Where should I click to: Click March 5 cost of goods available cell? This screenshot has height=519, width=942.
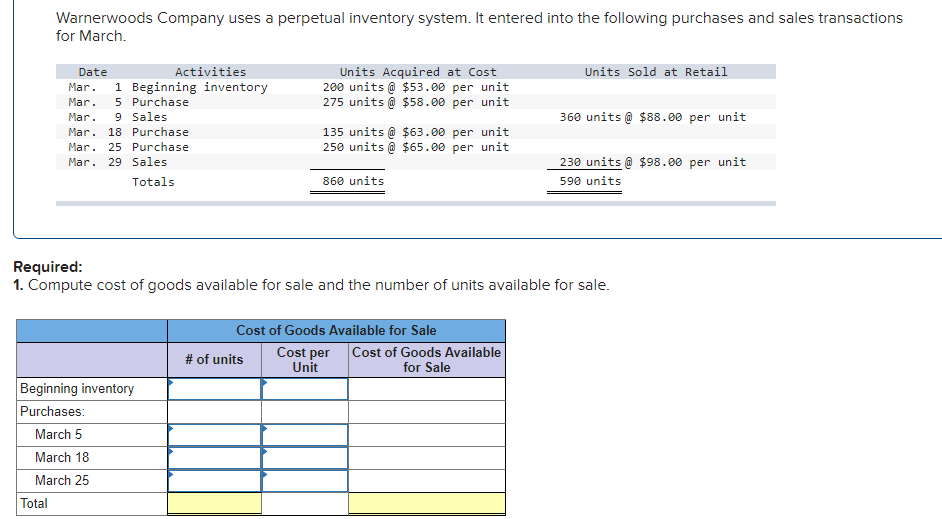(427, 435)
